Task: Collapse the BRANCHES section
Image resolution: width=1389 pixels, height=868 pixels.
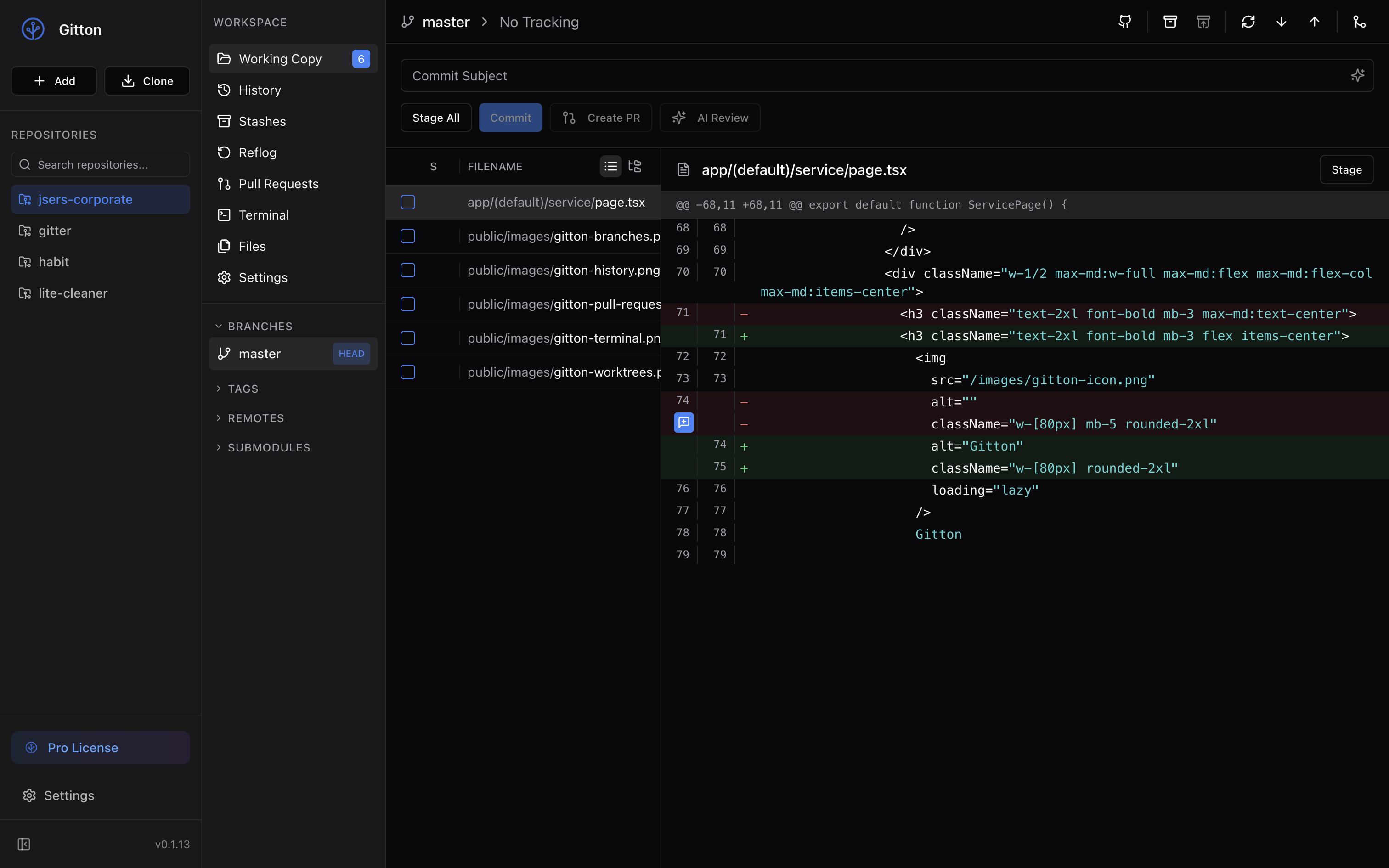Action: click(260, 326)
